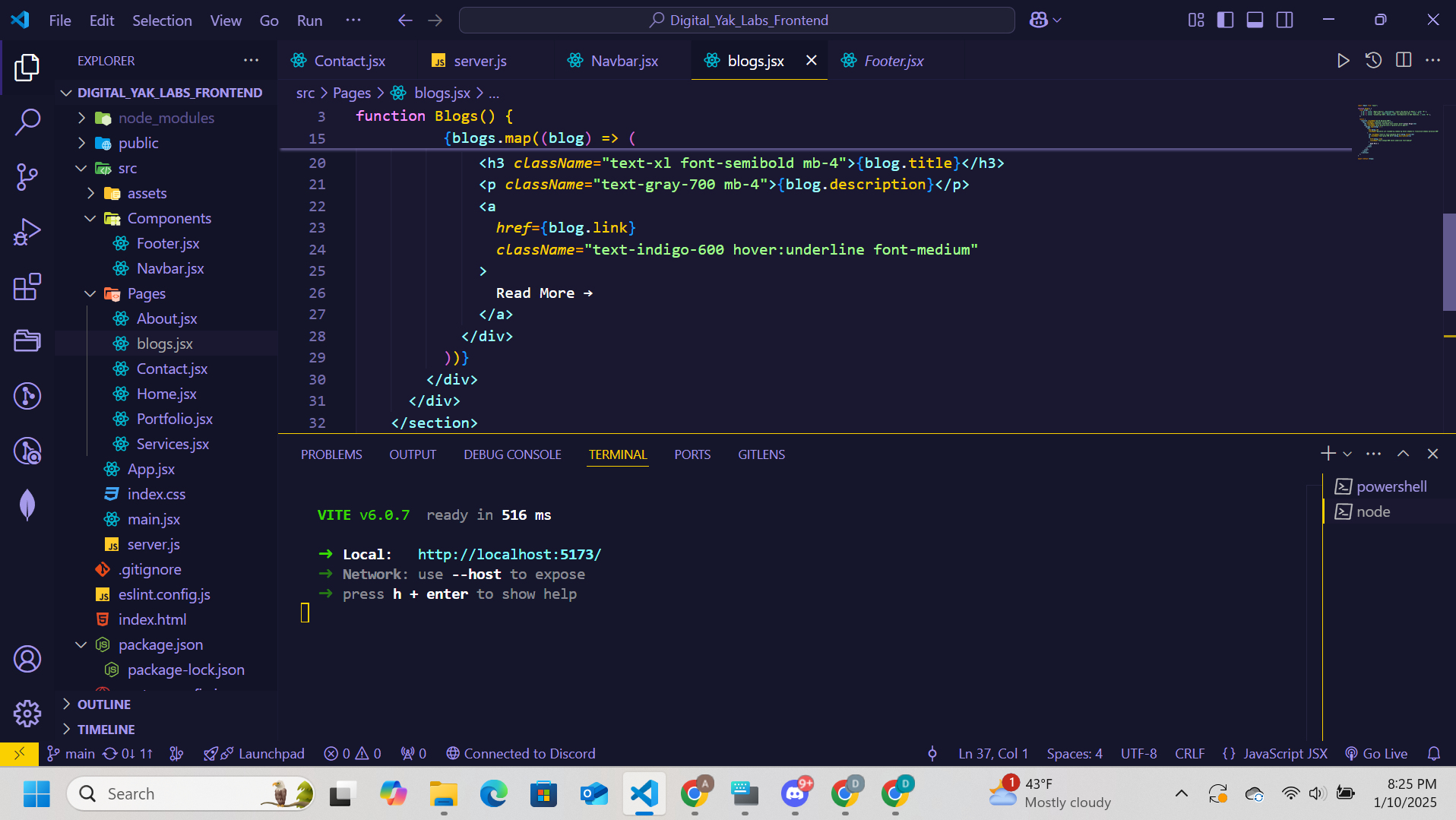Screen dimensions: 1456x820
Task: Go back in navigation history
Action: 405,21
